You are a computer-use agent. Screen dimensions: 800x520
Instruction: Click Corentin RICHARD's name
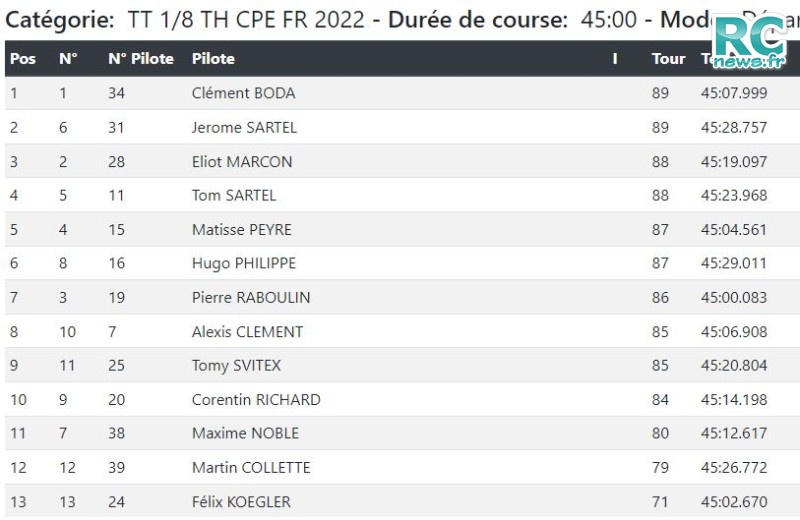coord(256,400)
